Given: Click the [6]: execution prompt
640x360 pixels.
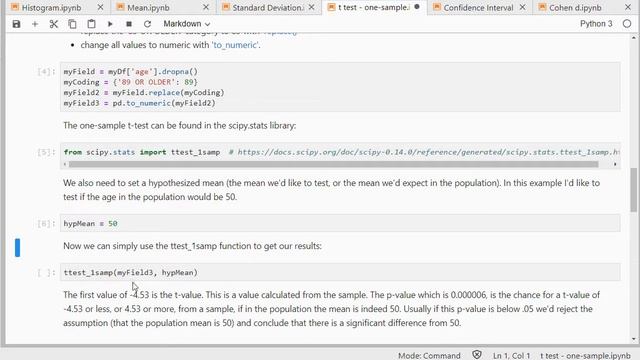Looking at the screenshot, I should coord(46,224).
